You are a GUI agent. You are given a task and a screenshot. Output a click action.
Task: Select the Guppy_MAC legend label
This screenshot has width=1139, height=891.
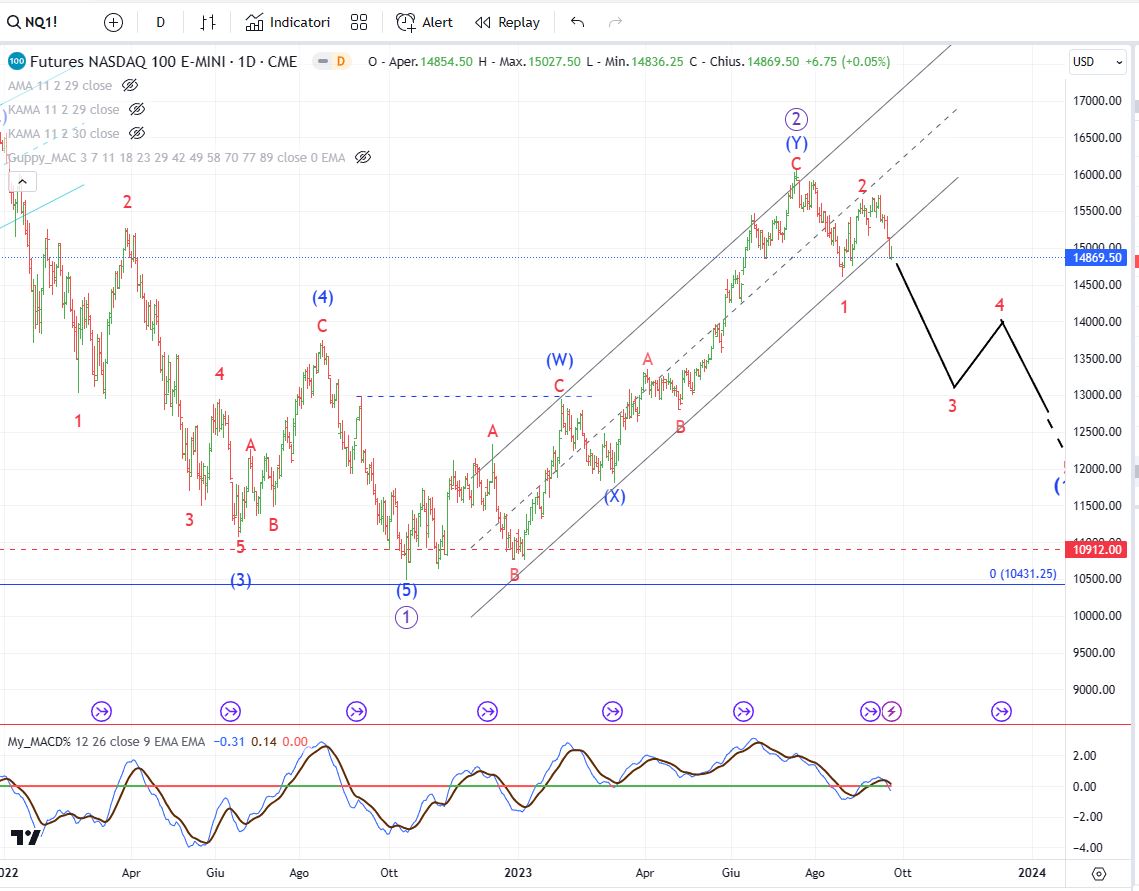coord(177,158)
